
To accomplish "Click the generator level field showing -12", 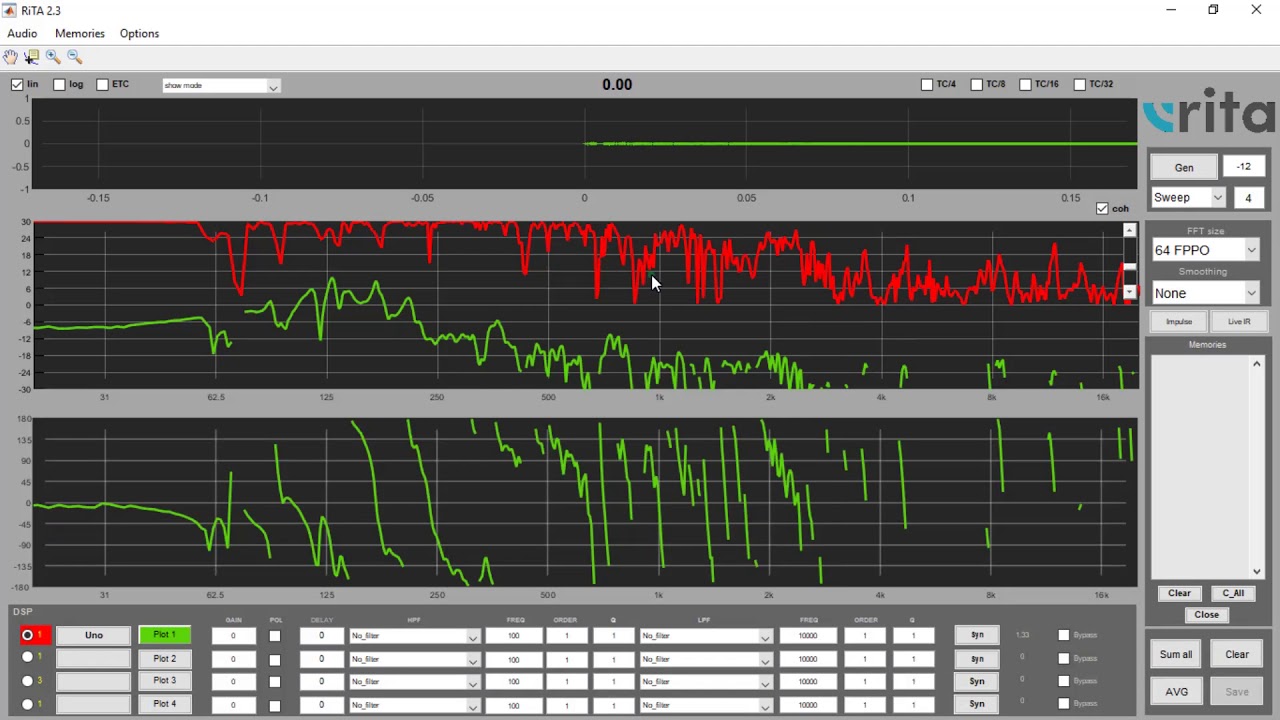I will (1244, 167).
